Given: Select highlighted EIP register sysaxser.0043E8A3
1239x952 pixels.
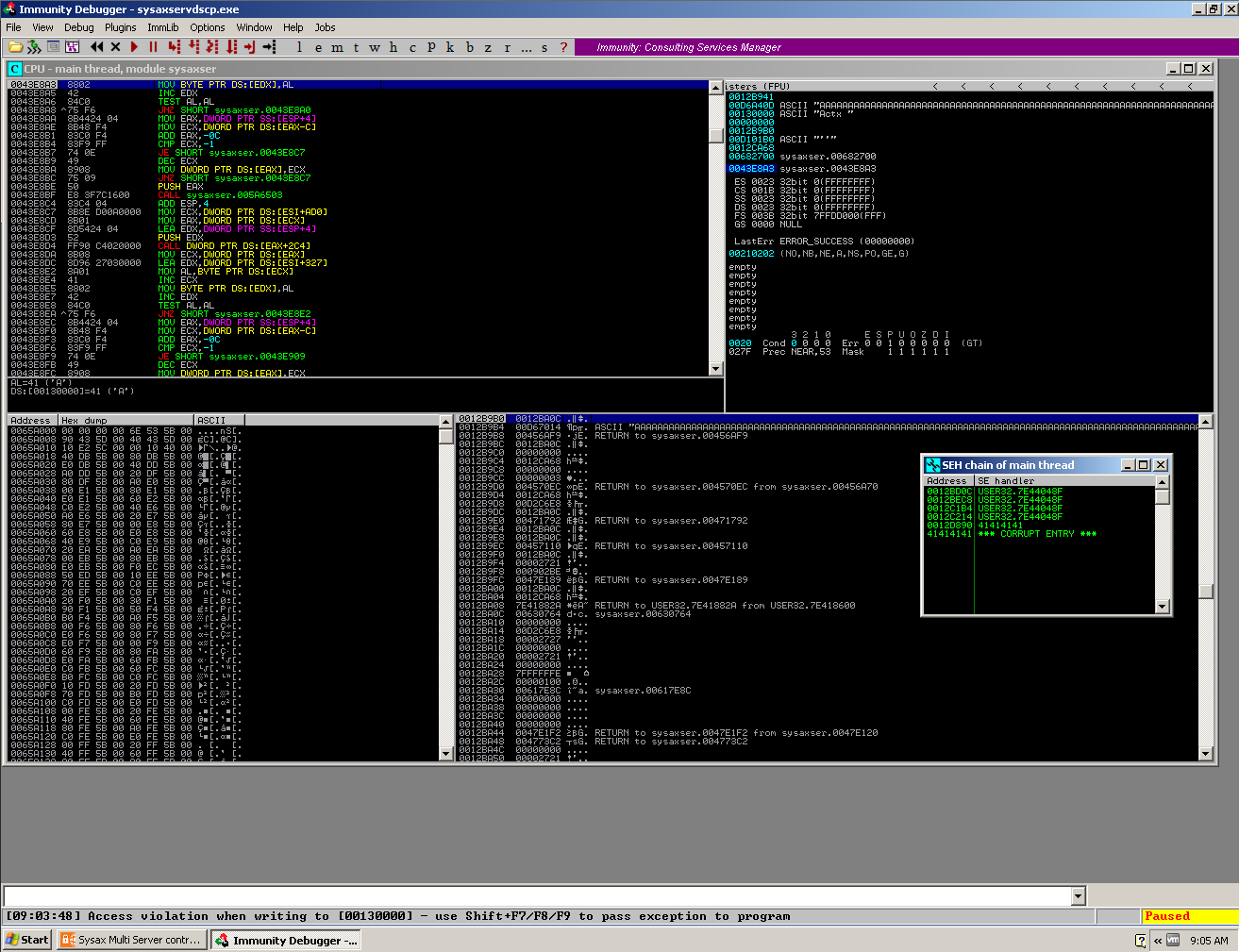Looking at the screenshot, I should pyautogui.click(x=802, y=169).
